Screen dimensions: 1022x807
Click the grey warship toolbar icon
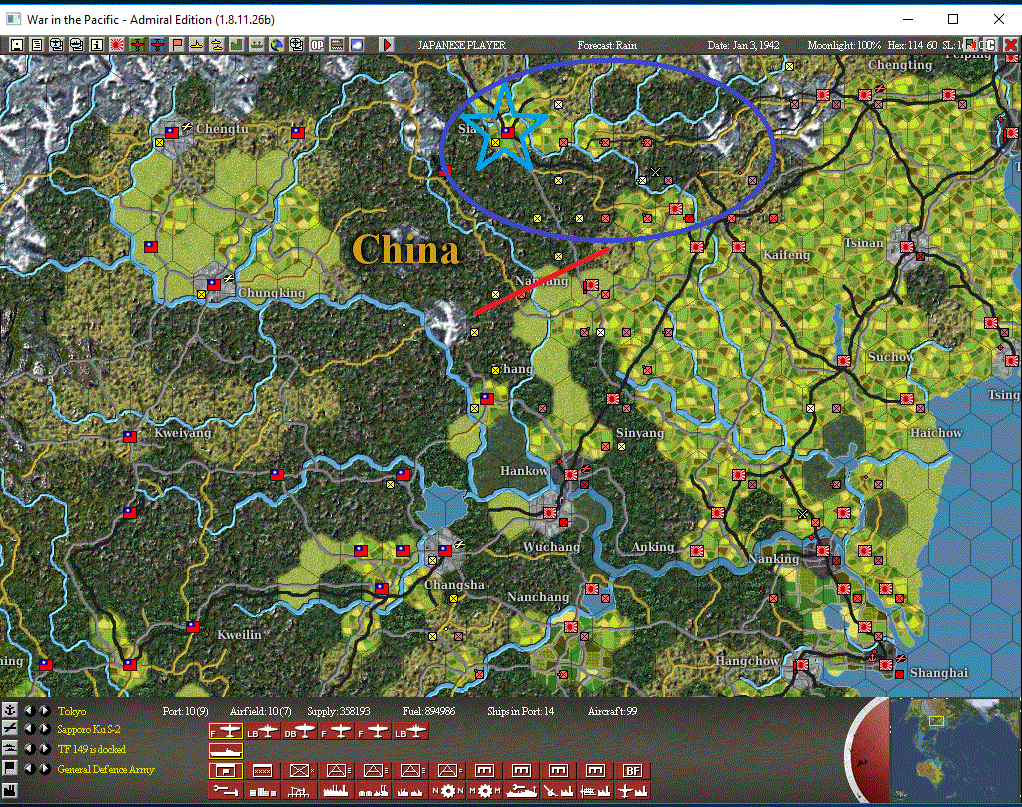257,45
